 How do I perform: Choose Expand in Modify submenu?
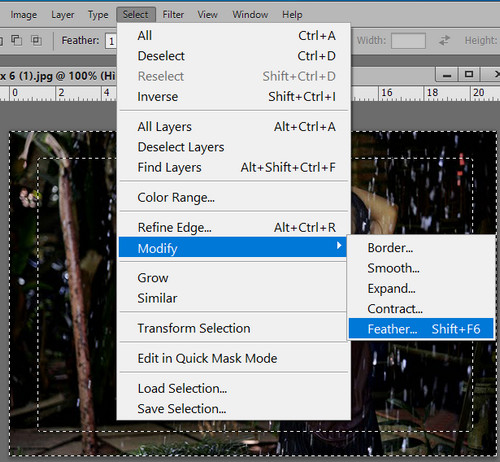click(421, 289)
